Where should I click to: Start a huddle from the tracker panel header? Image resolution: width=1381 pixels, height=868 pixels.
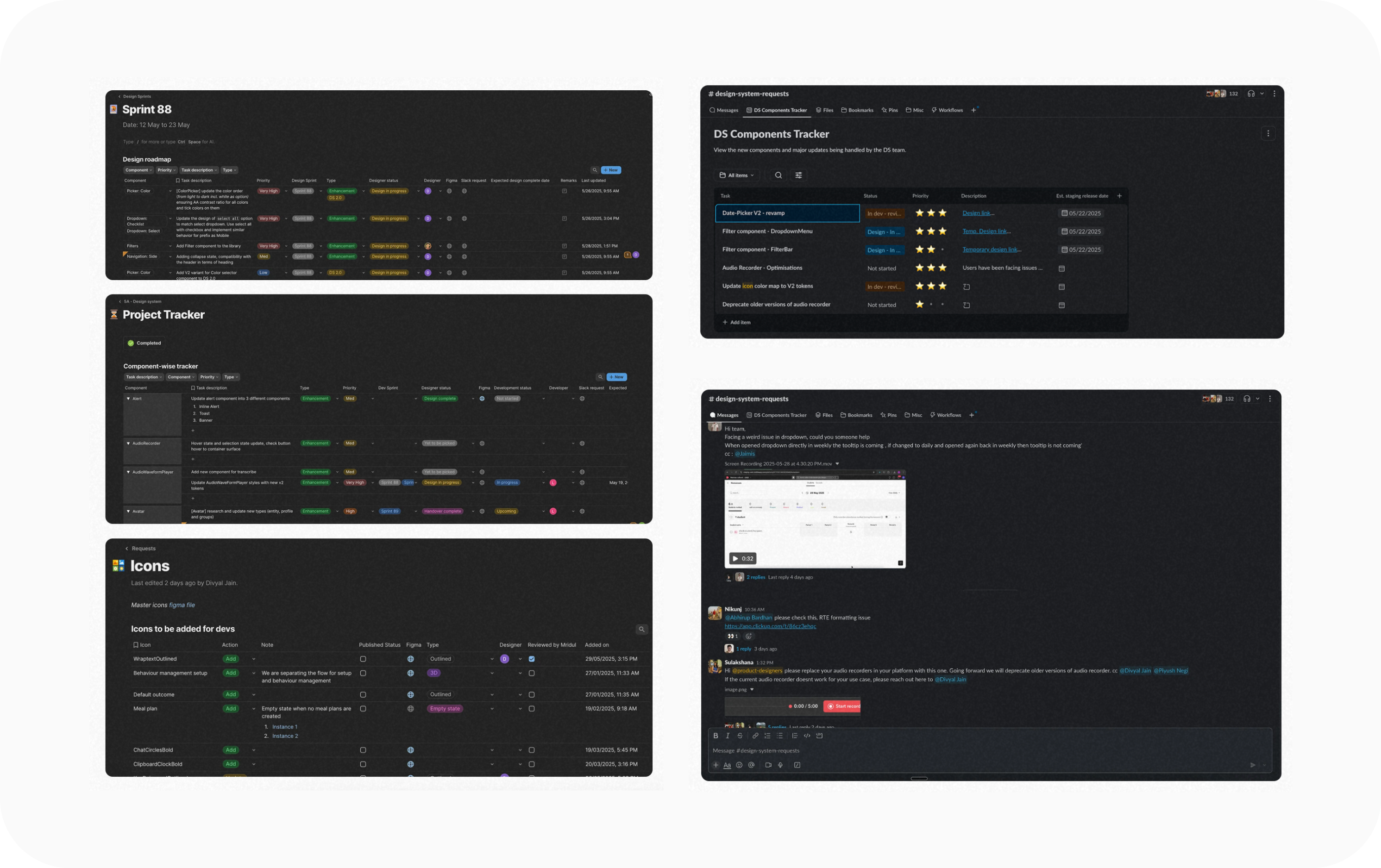pyautogui.click(x=1251, y=94)
